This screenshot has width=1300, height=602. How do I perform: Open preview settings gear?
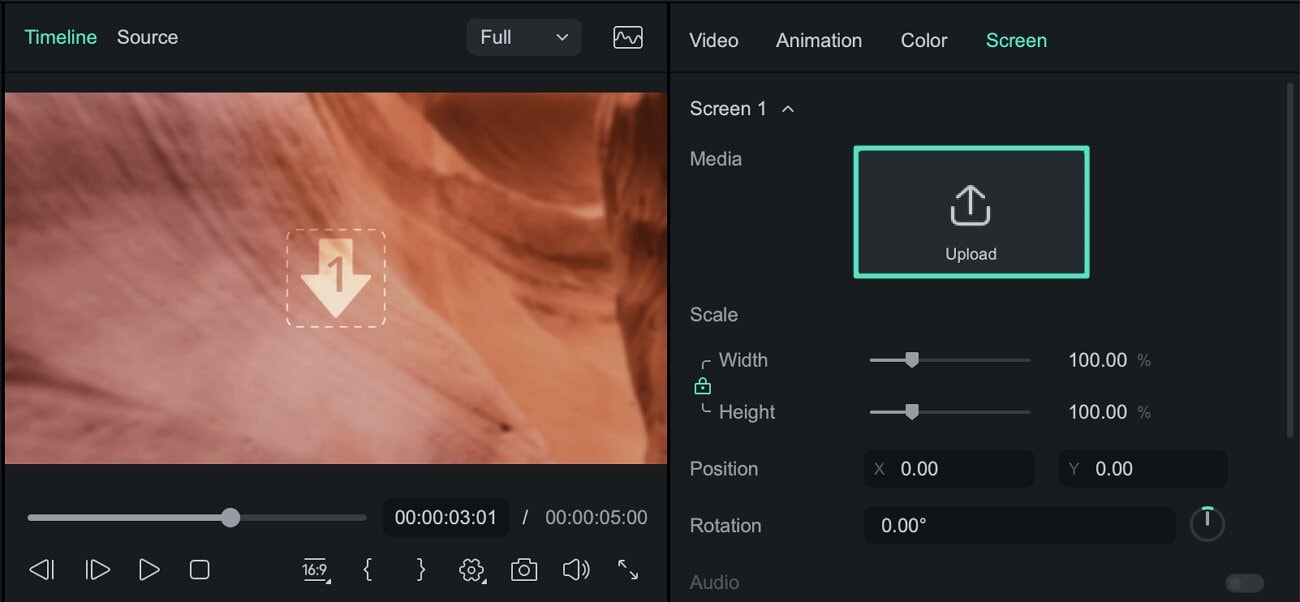pyautogui.click(x=472, y=570)
